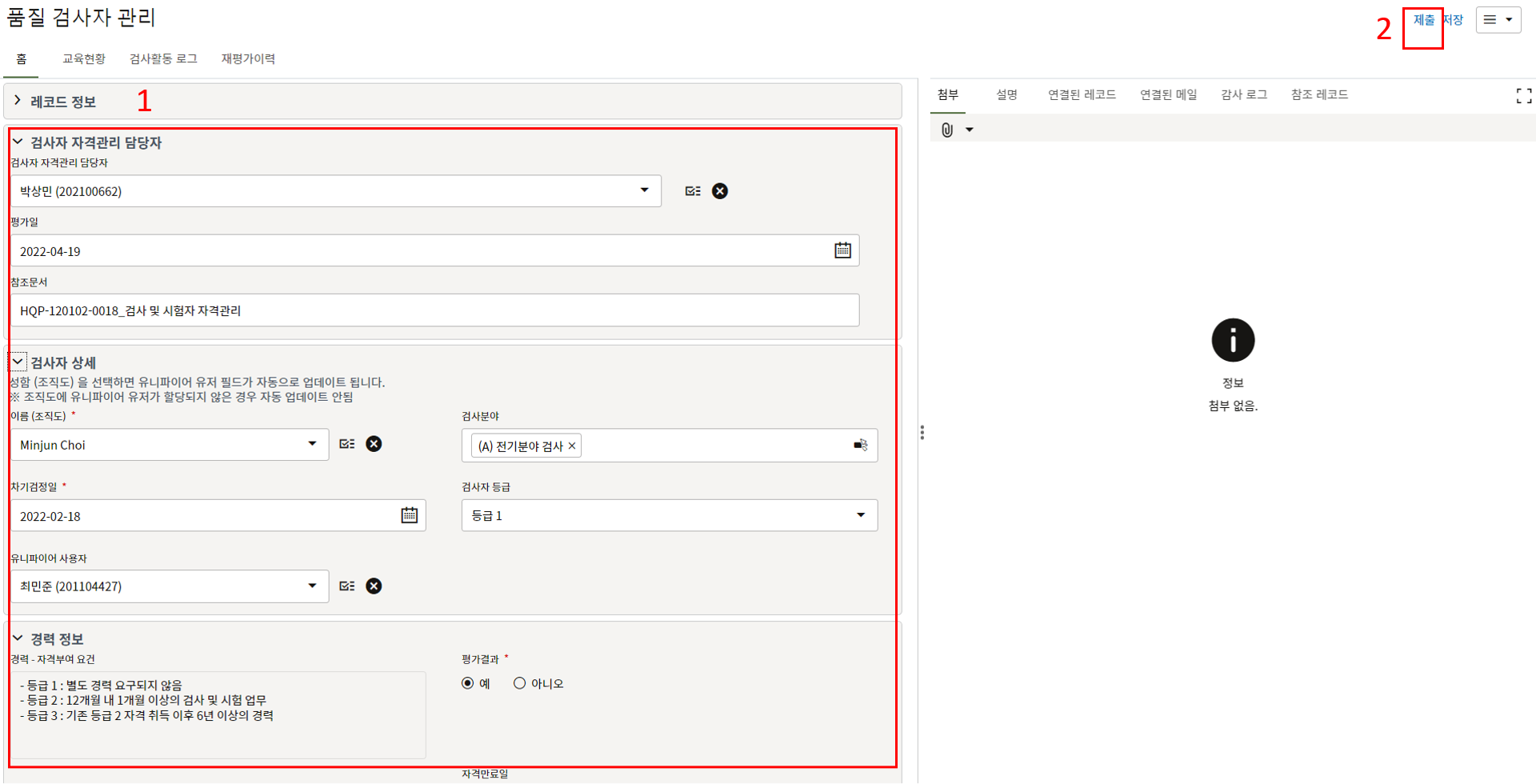Click the 제출 submit button

click(x=1423, y=20)
